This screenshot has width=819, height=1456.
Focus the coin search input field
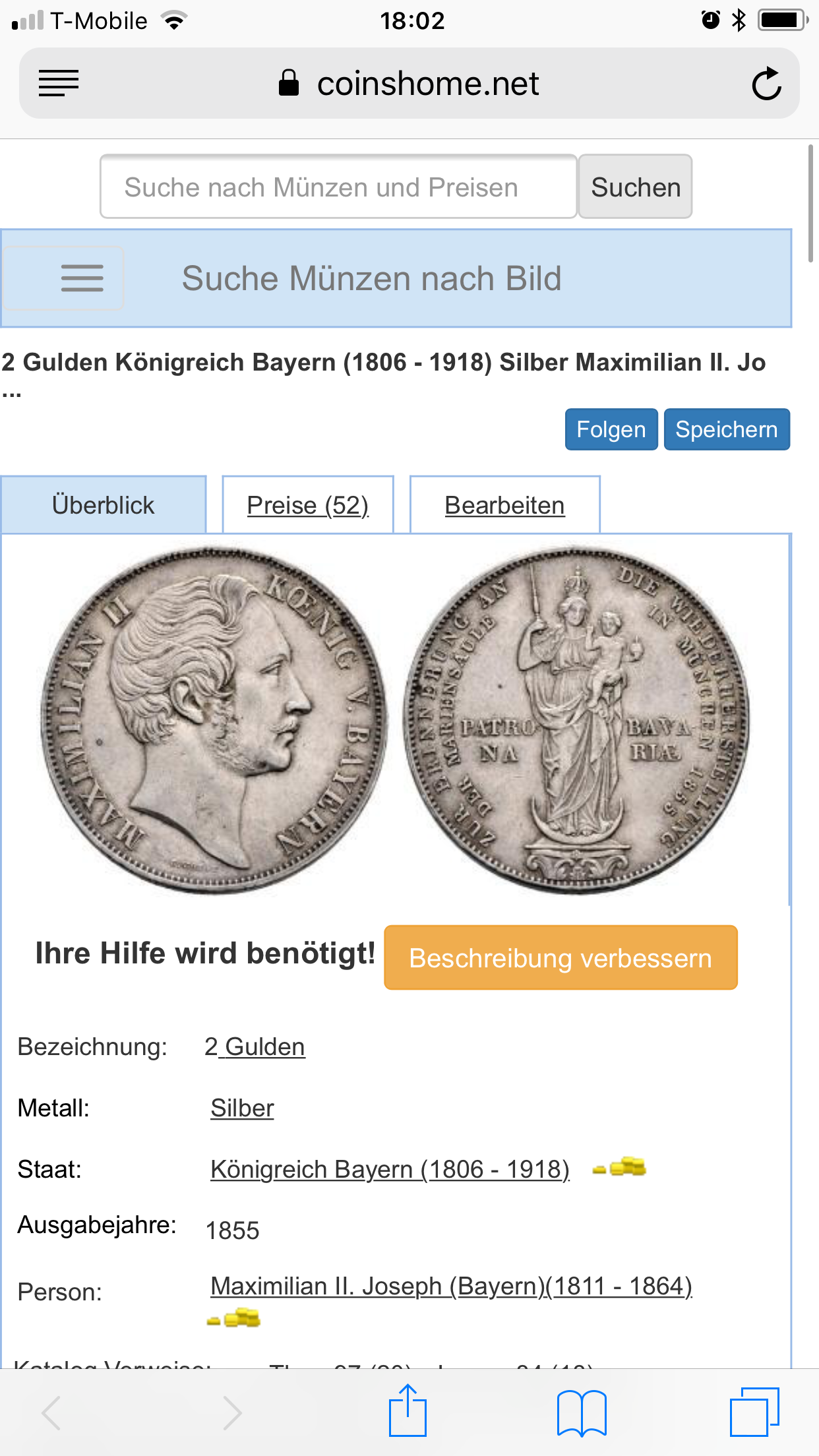coord(339,187)
